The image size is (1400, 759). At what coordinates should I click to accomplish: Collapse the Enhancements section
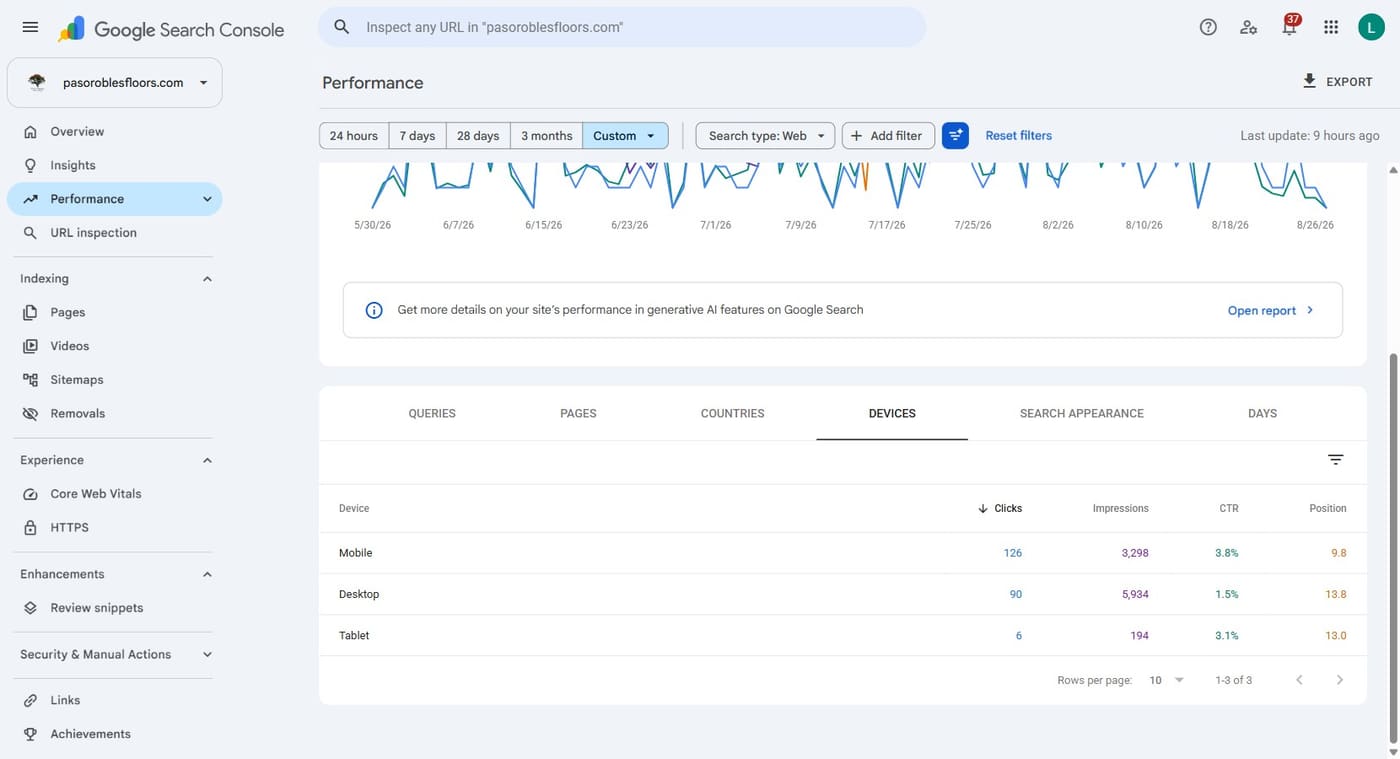pos(207,574)
